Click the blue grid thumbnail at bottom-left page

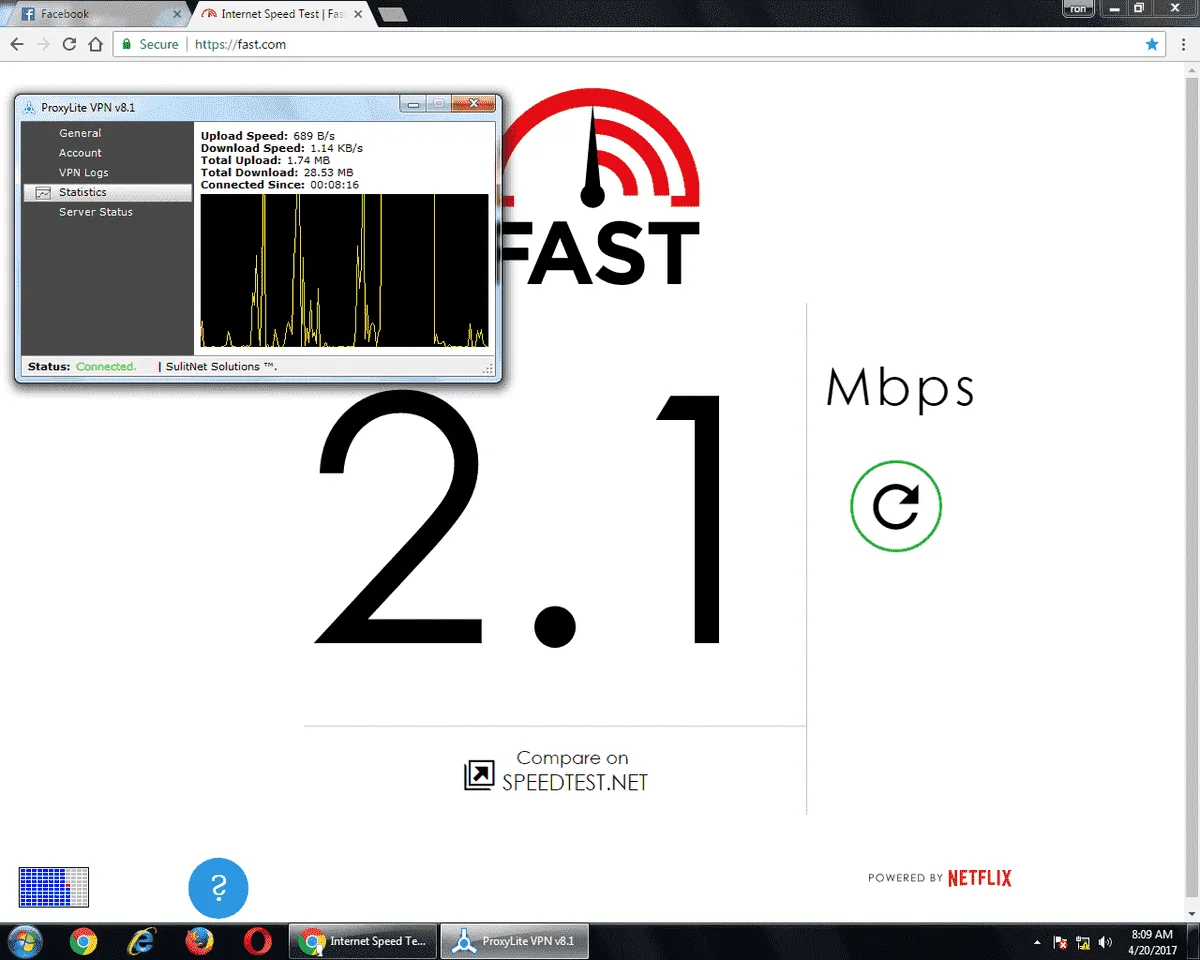(x=54, y=887)
